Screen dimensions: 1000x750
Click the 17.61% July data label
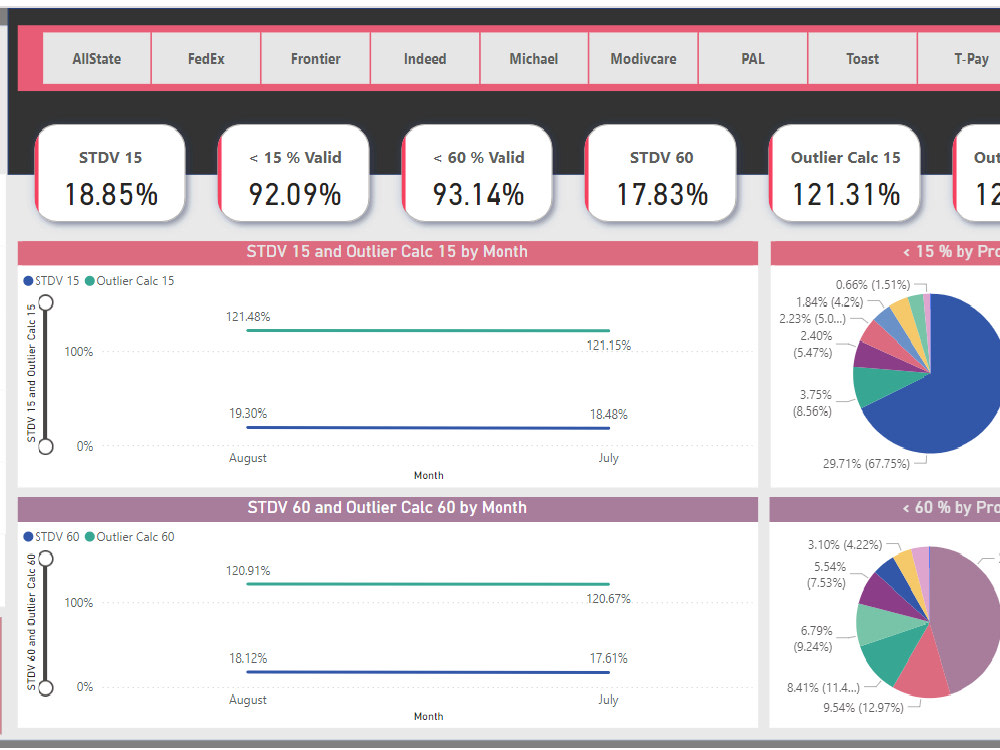tap(608, 658)
